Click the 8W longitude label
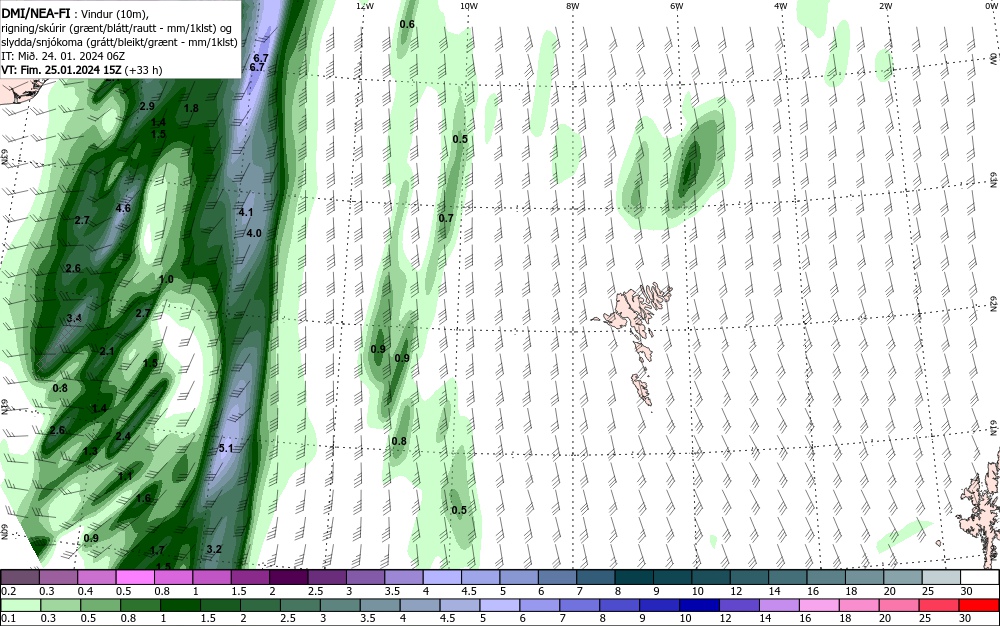This screenshot has width=1000, height=626. click(573, 6)
